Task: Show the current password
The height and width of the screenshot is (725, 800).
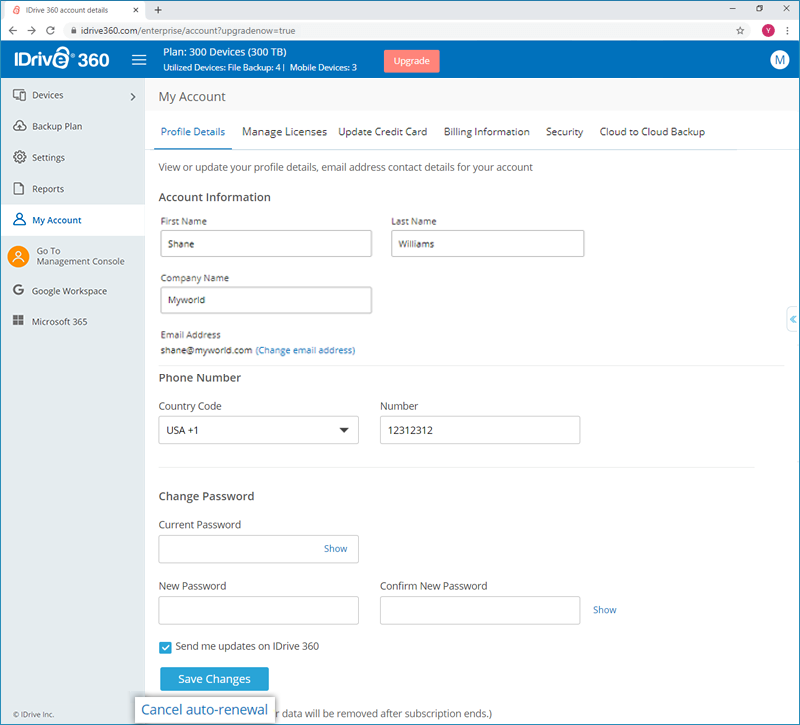Action: (335, 548)
